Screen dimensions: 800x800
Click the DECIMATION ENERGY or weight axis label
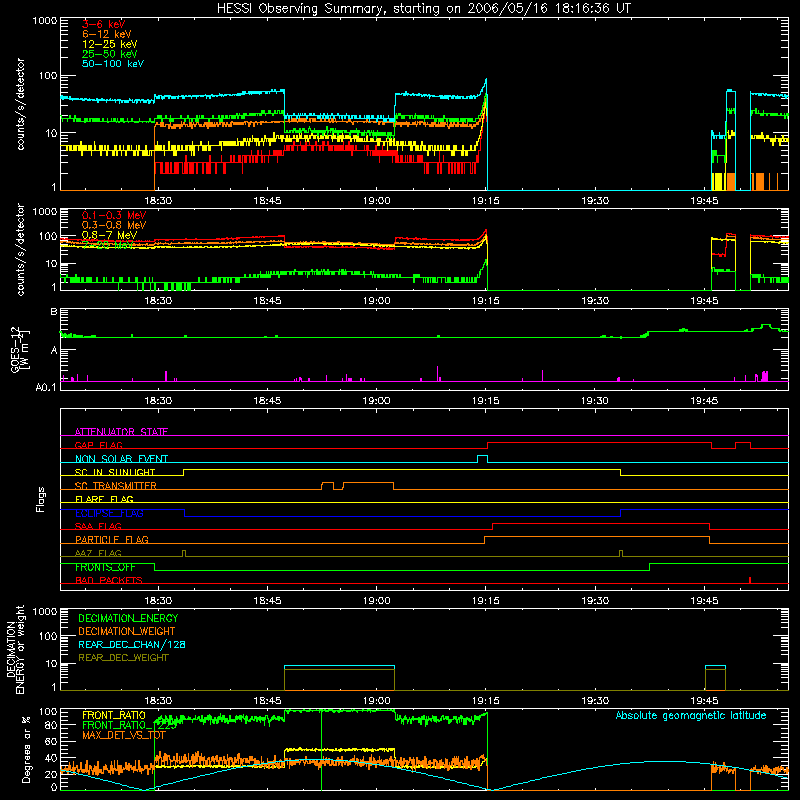(x=15, y=649)
